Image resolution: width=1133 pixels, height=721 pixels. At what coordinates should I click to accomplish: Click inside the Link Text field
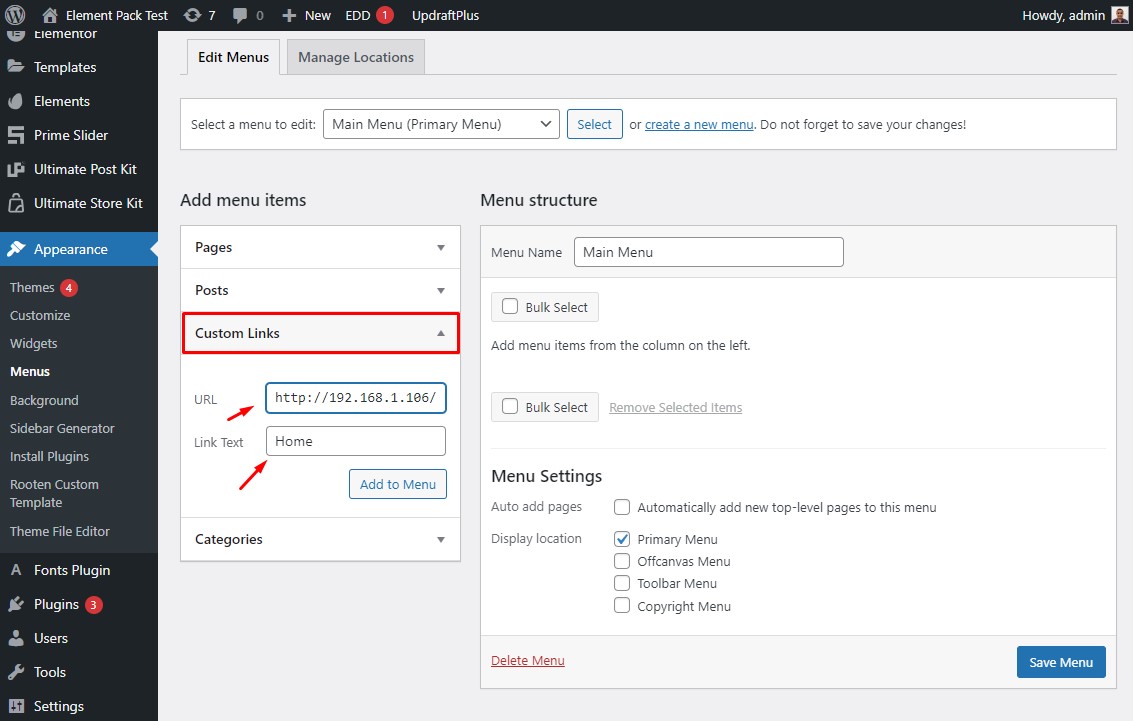[x=355, y=440]
